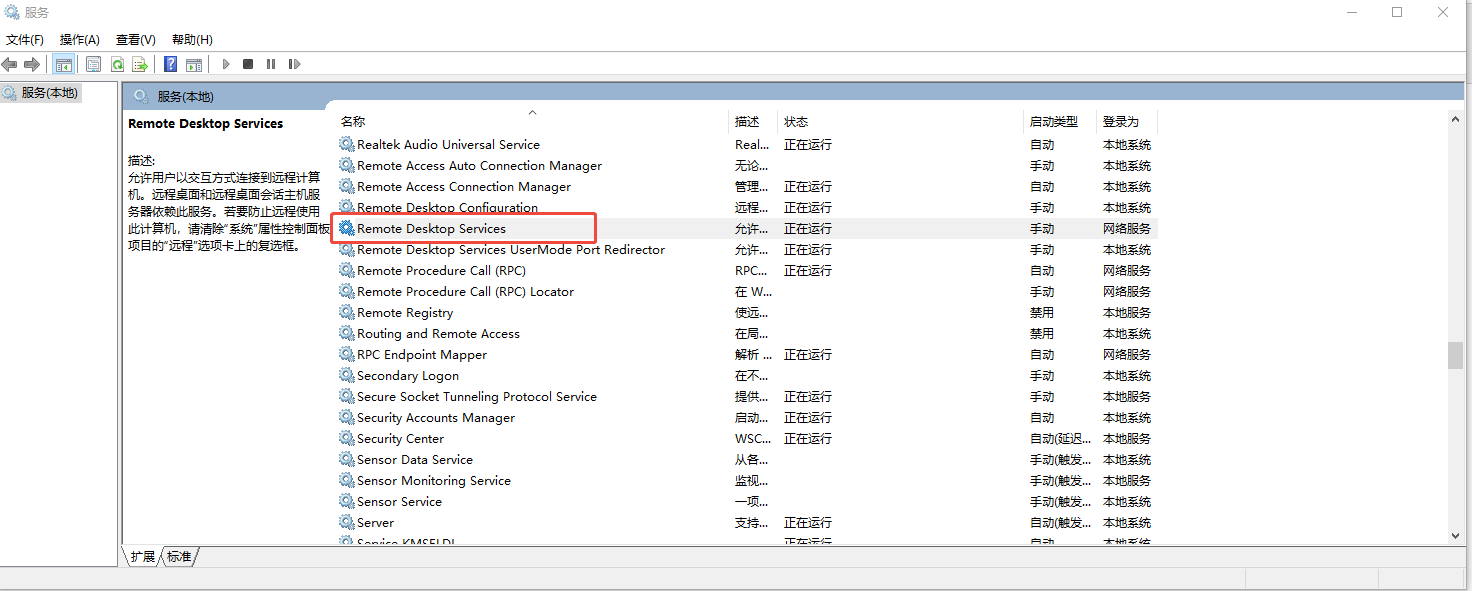Go back with the toolbar back arrow

[10, 64]
